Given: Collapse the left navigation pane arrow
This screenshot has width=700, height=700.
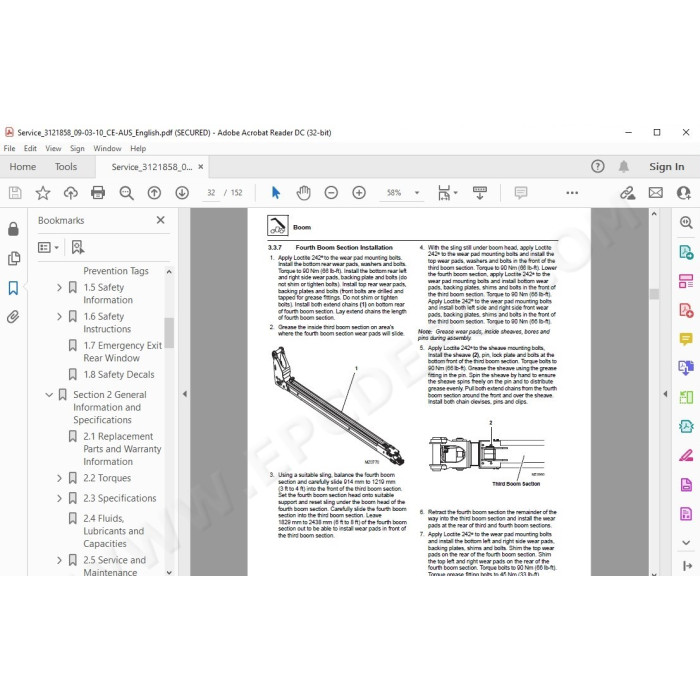Looking at the screenshot, I should pos(184,394).
